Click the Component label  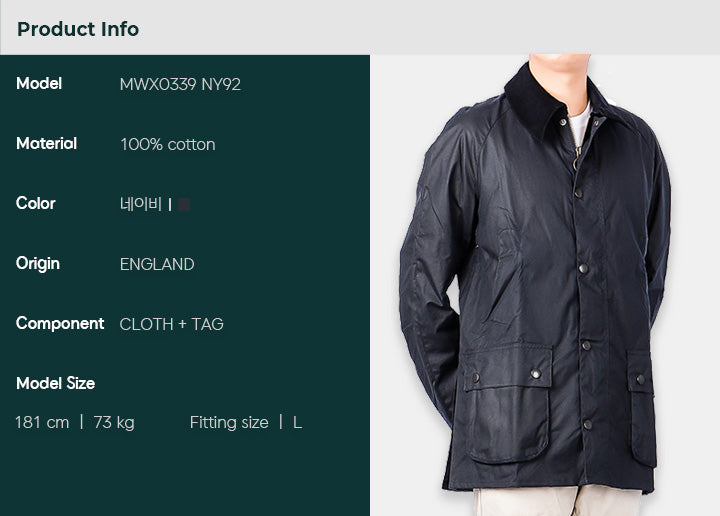(x=60, y=324)
